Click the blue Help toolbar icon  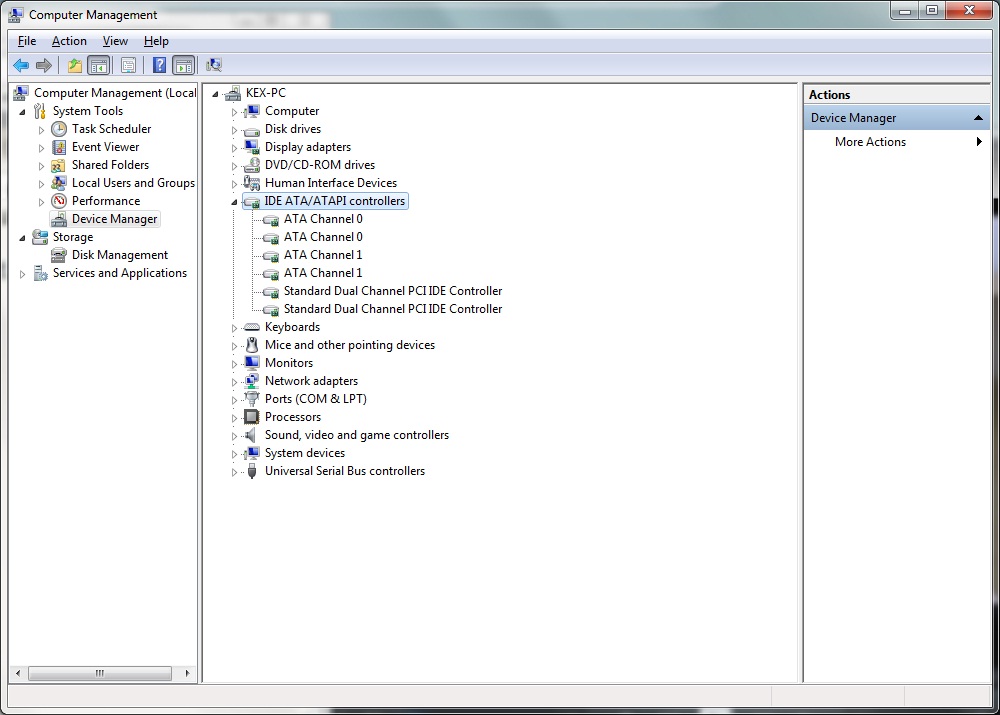[159, 65]
